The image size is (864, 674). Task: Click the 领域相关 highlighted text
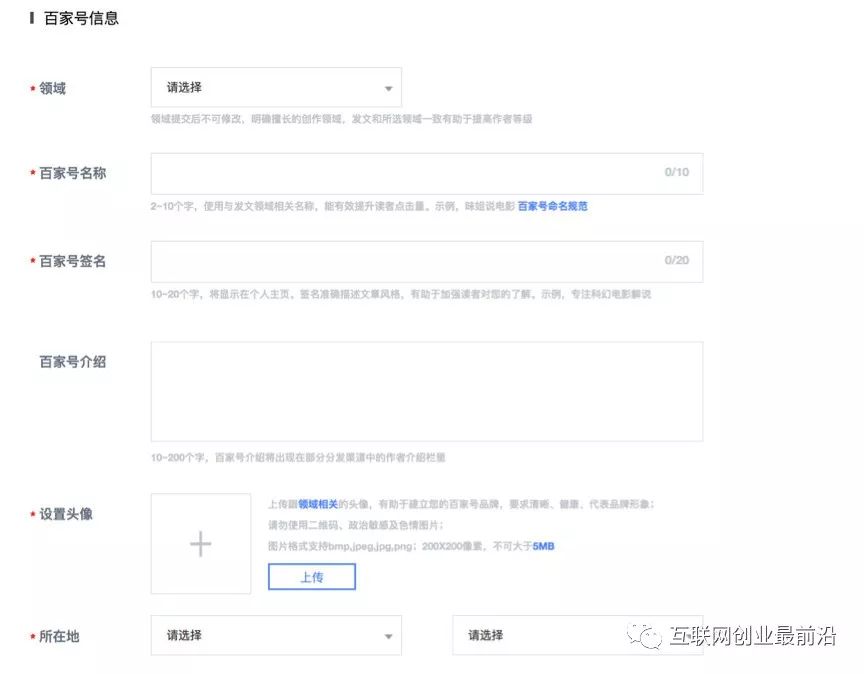pyautogui.click(x=318, y=504)
